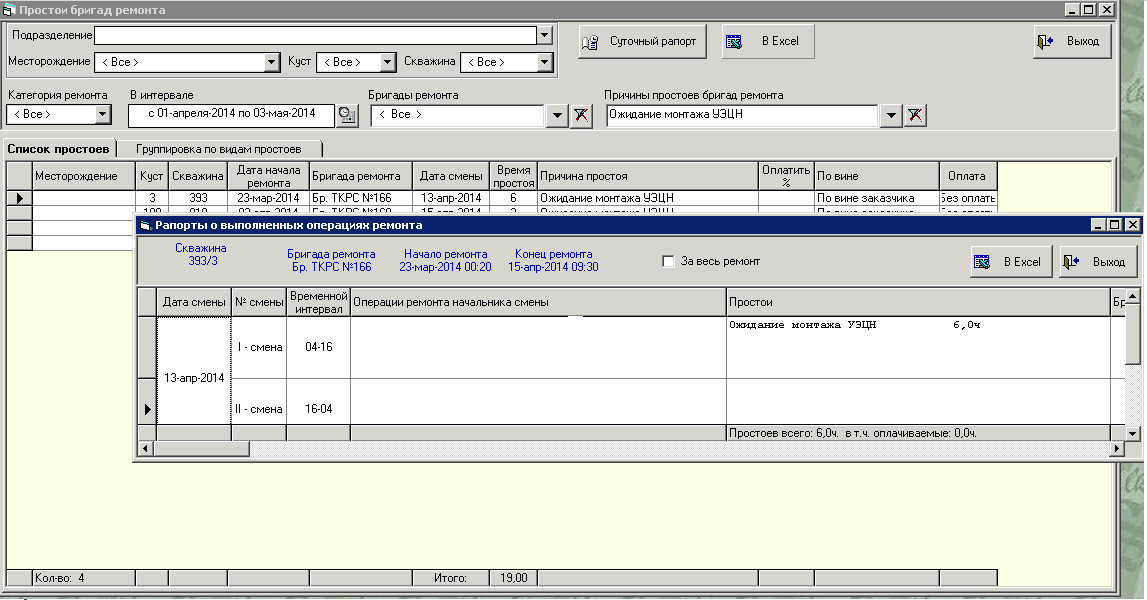Click Причины простоев field with Ожидание монтажа УЭЦН
The image size is (1147, 600).
(x=742, y=115)
